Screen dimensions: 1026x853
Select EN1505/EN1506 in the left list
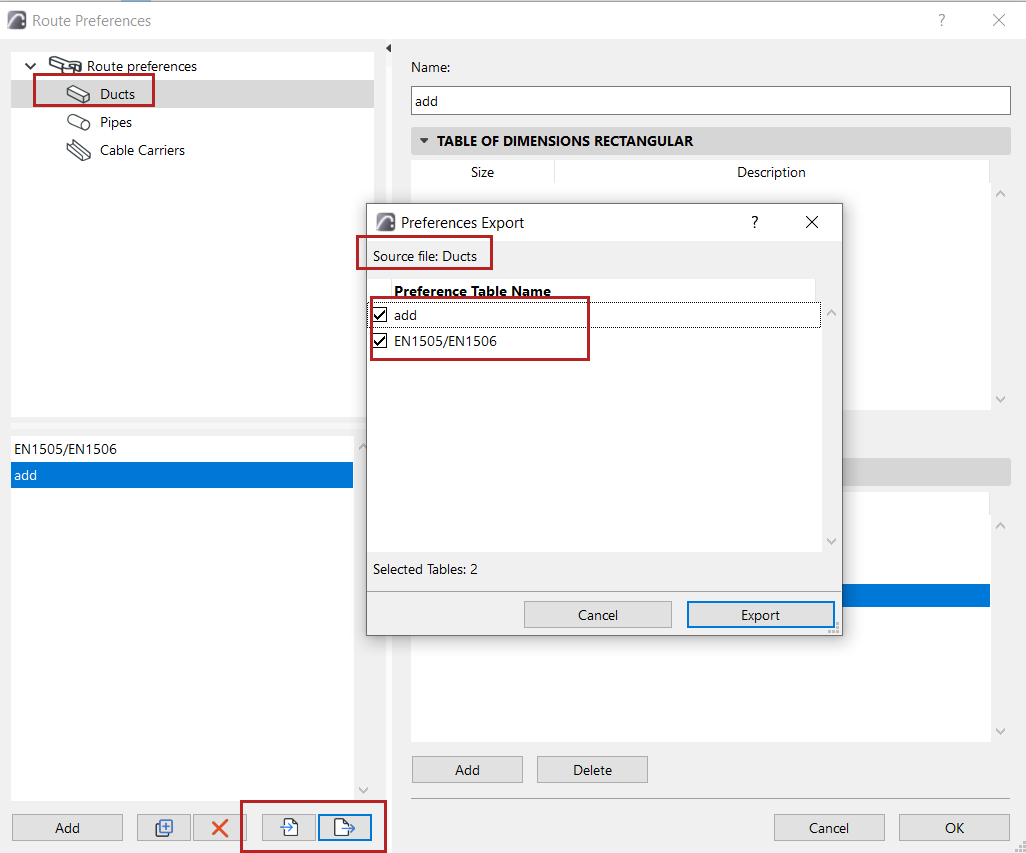pyautogui.click(x=182, y=449)
